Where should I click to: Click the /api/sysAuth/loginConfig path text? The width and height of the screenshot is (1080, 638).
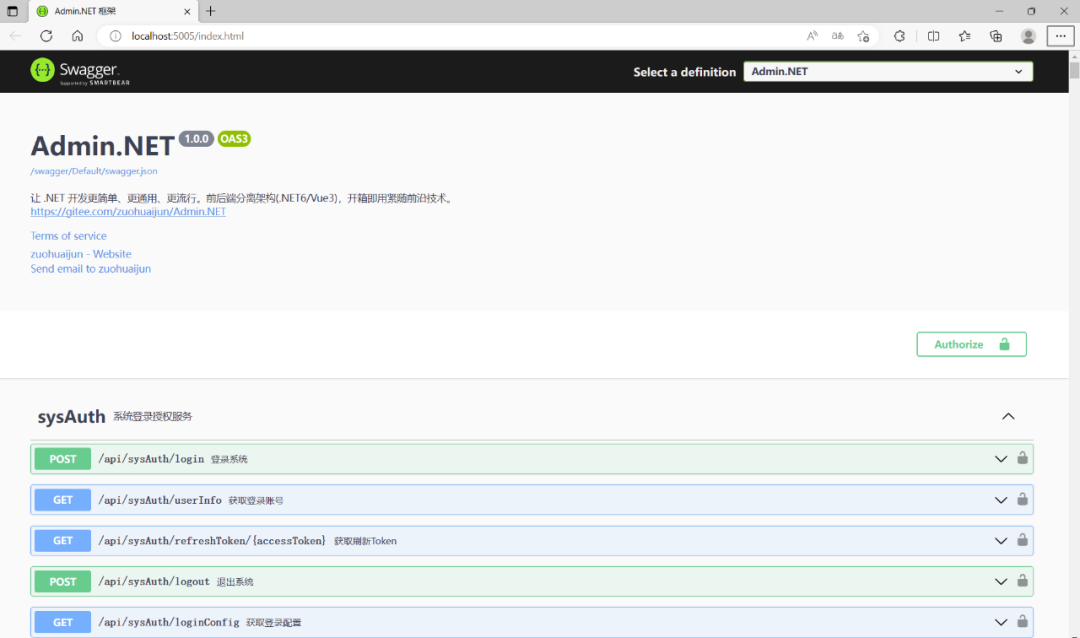click(169, 622)
